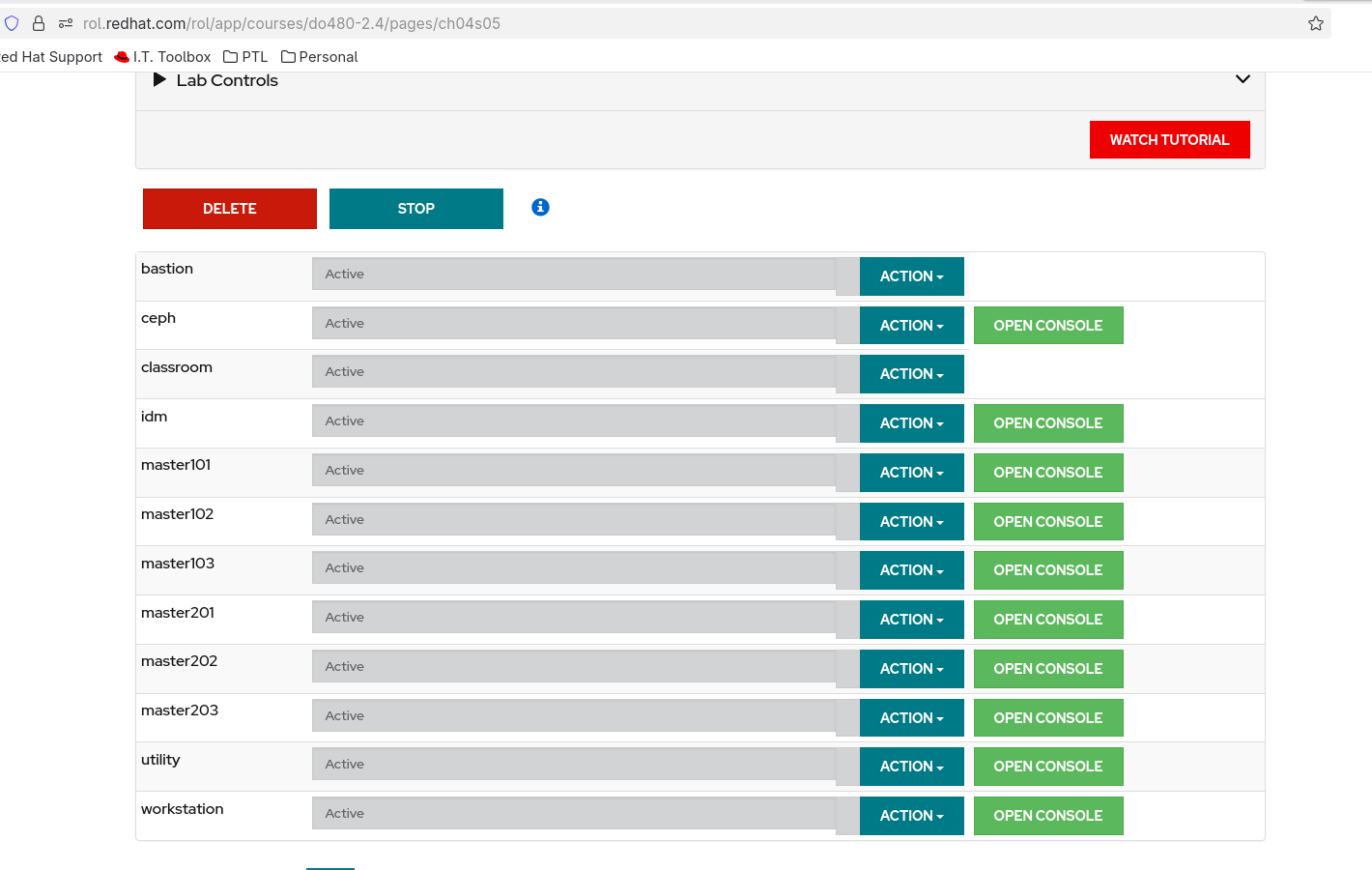Click the 'ceph' machine name
Viewport: 1372px width, 870px height.
coord(158,318)
